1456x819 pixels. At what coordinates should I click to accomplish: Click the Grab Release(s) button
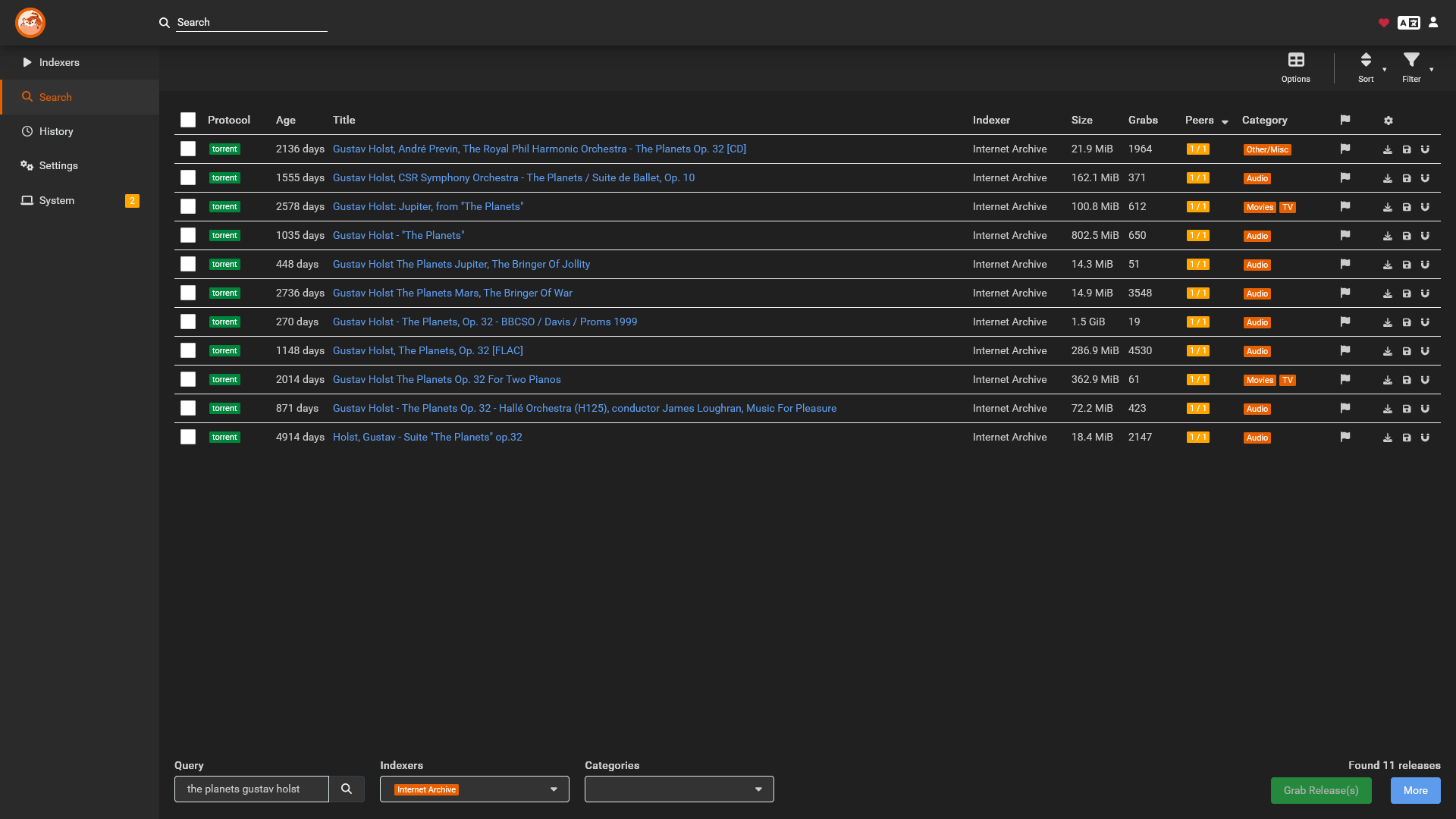click(1321, 790)
